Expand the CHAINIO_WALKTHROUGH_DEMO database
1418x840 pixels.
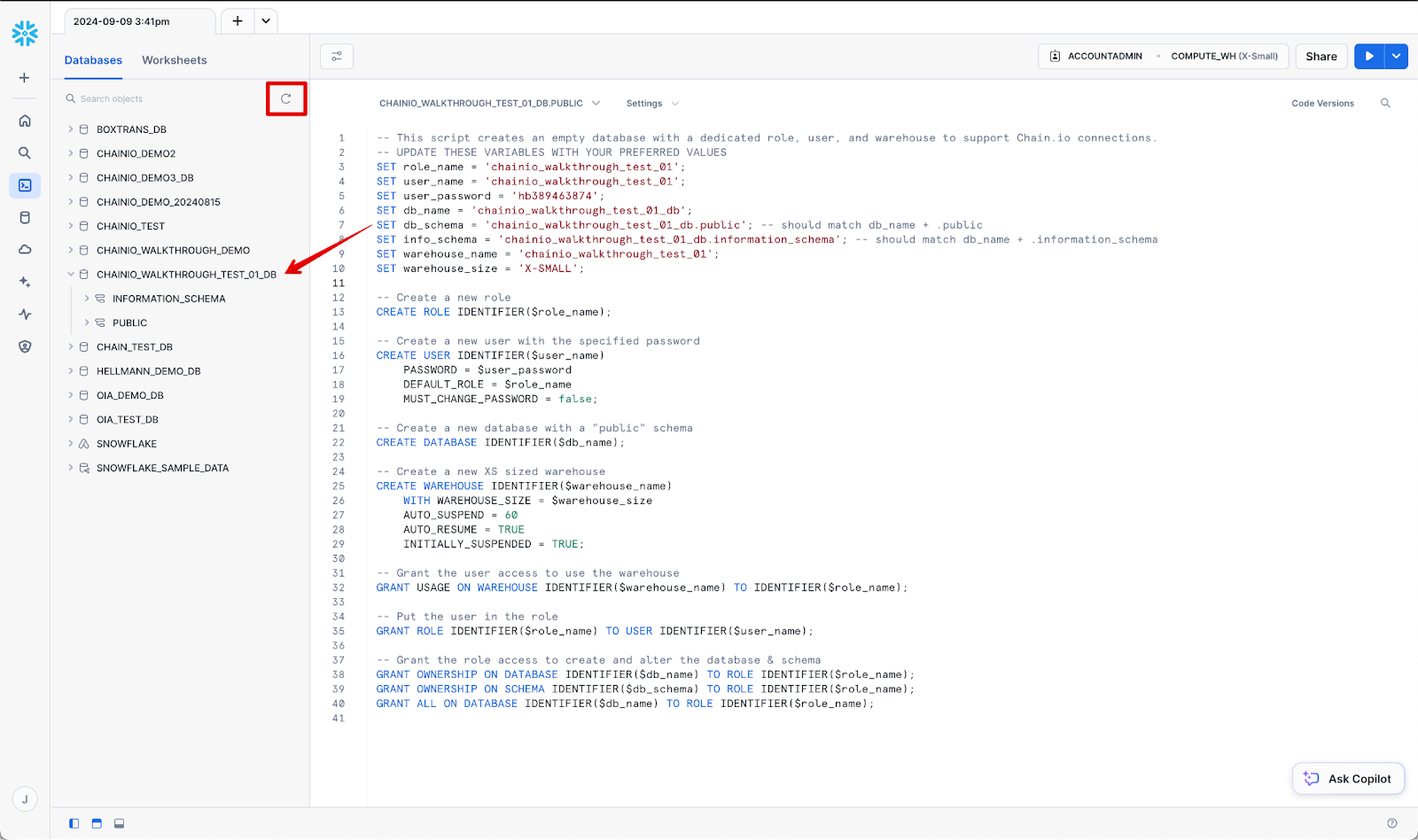click(x=71, y=250)
